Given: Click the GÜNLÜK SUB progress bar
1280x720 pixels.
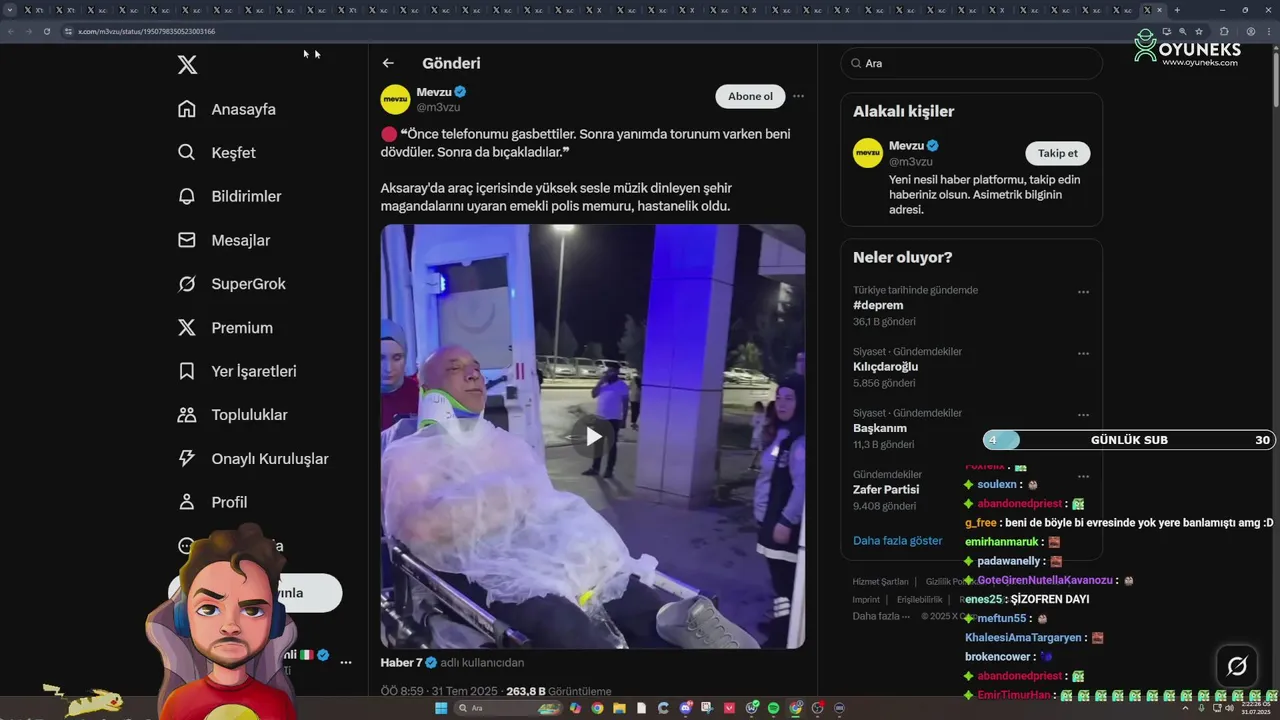Looking at the screenshot, I should point(1129,440).
